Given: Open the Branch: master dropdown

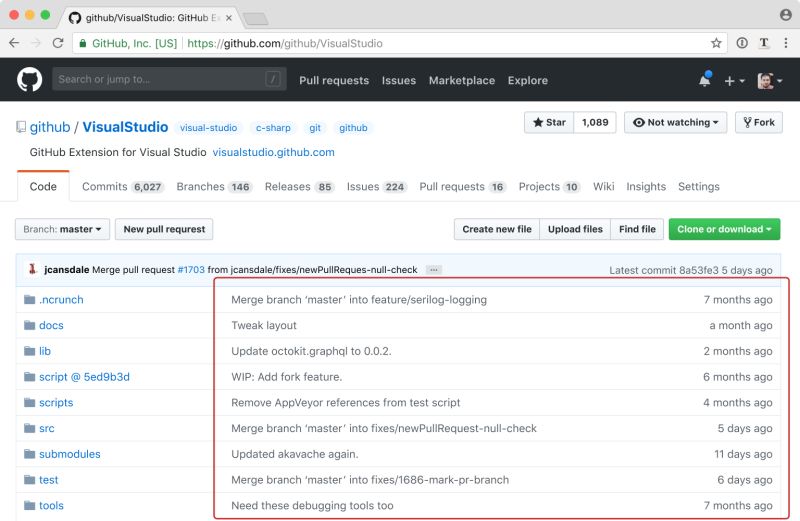Looking at the screenshot, I should [62, 229].
